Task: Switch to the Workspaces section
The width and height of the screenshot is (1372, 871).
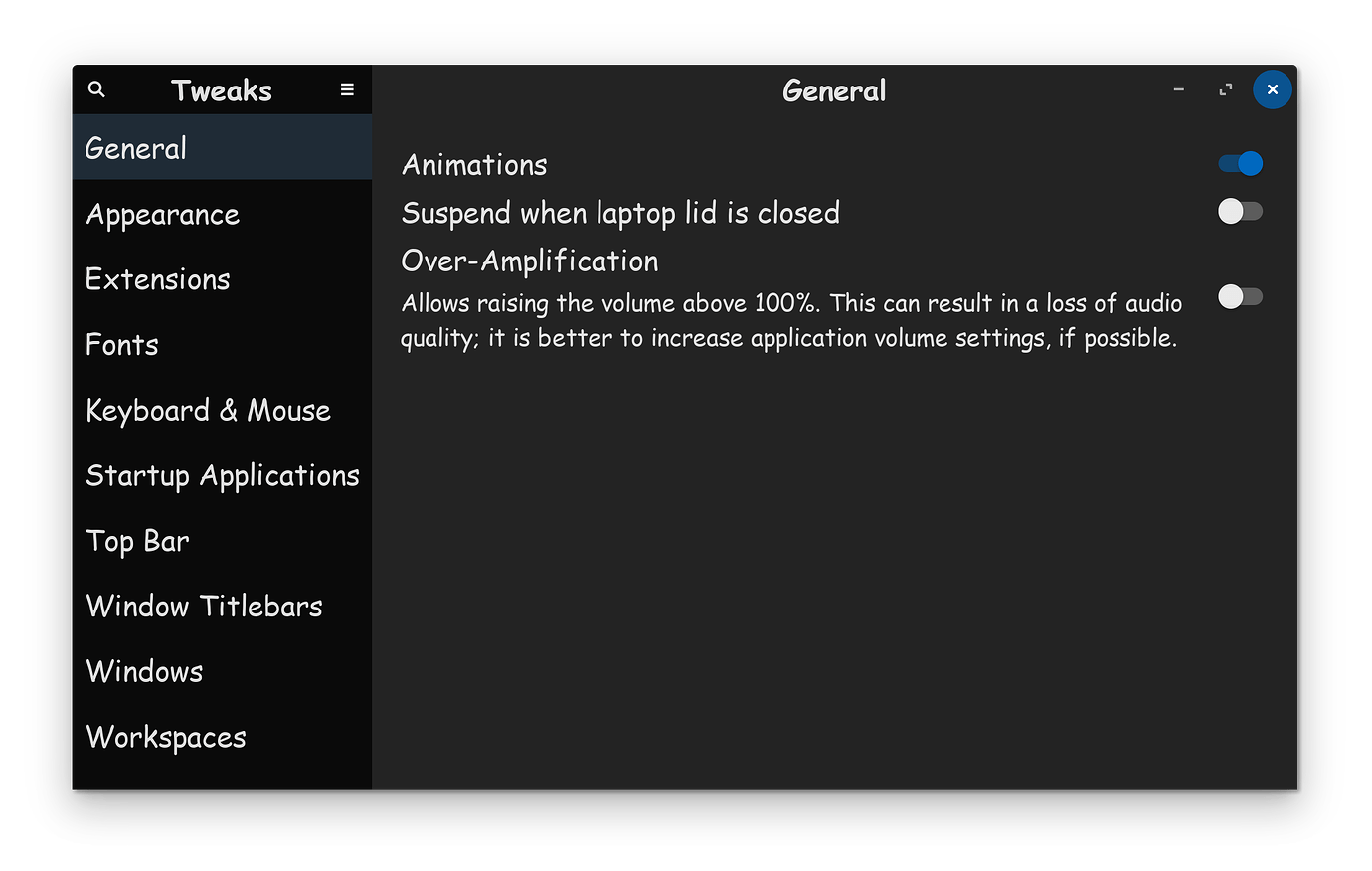Action: coord(166,737)
